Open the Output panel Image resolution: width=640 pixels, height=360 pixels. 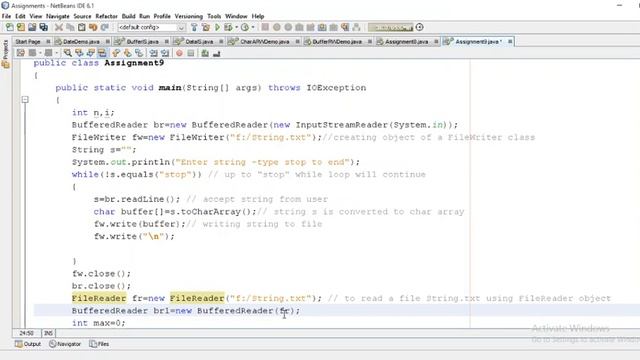tap(28, 344)
